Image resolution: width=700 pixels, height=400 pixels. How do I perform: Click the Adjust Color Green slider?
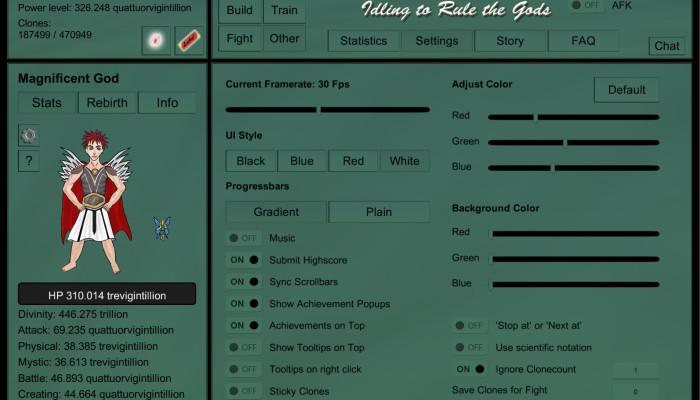[574, 143]
